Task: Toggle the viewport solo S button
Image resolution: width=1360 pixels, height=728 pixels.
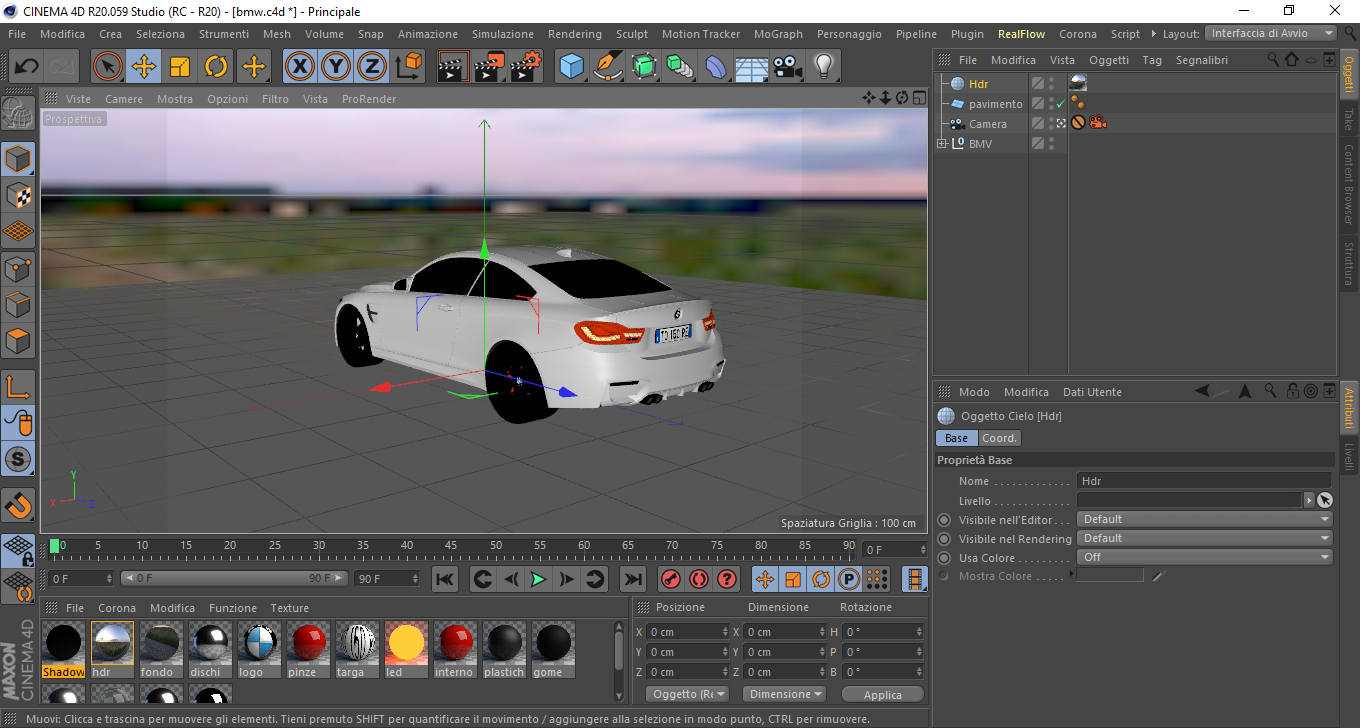Action: pos(18,459)
